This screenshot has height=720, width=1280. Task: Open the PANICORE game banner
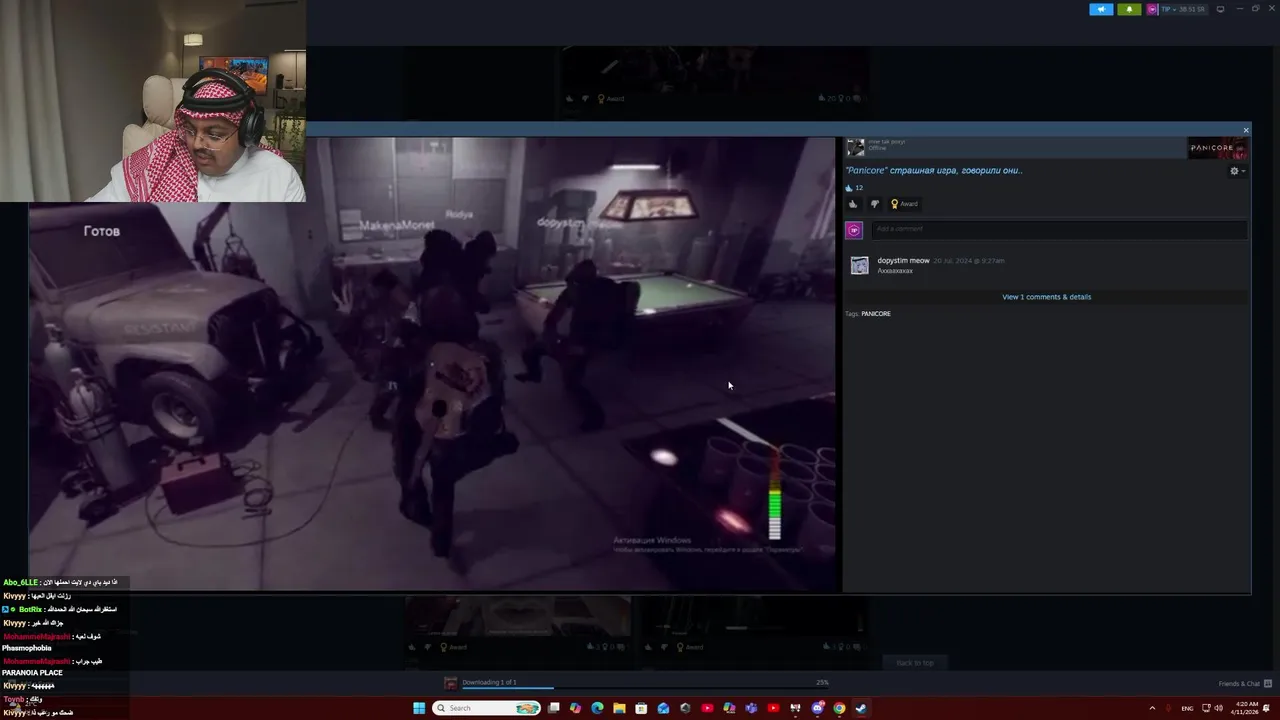[1218, 148]
